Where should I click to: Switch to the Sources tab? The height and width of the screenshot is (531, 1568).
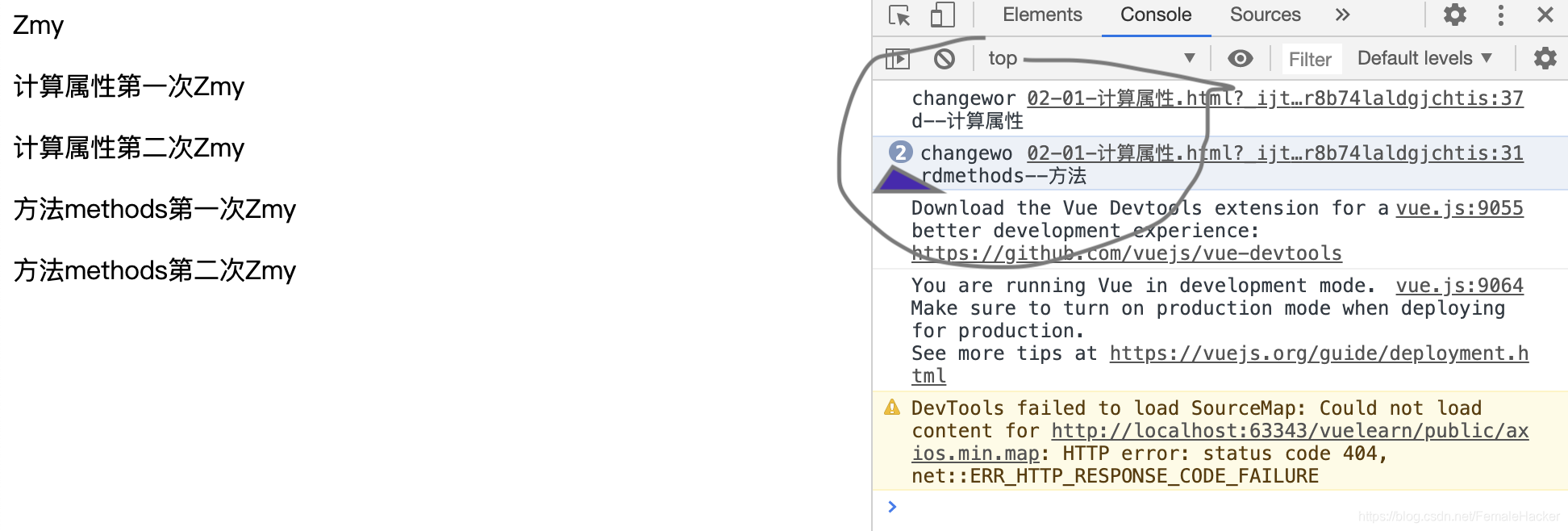click(1265, 15)
